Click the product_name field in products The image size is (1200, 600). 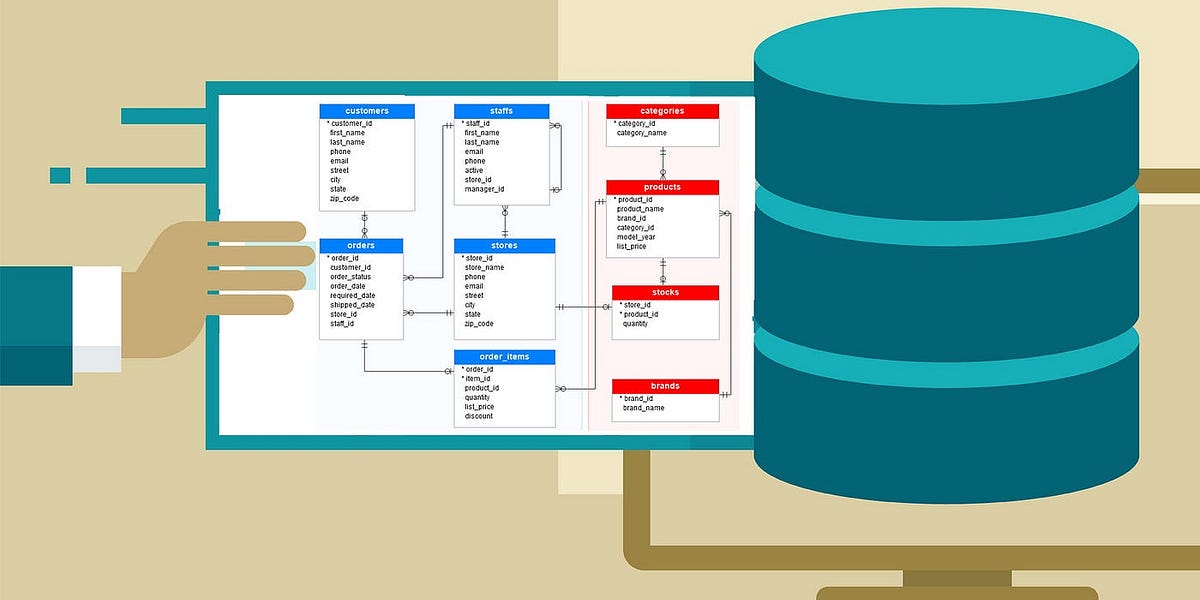click(x=641, y=208)
